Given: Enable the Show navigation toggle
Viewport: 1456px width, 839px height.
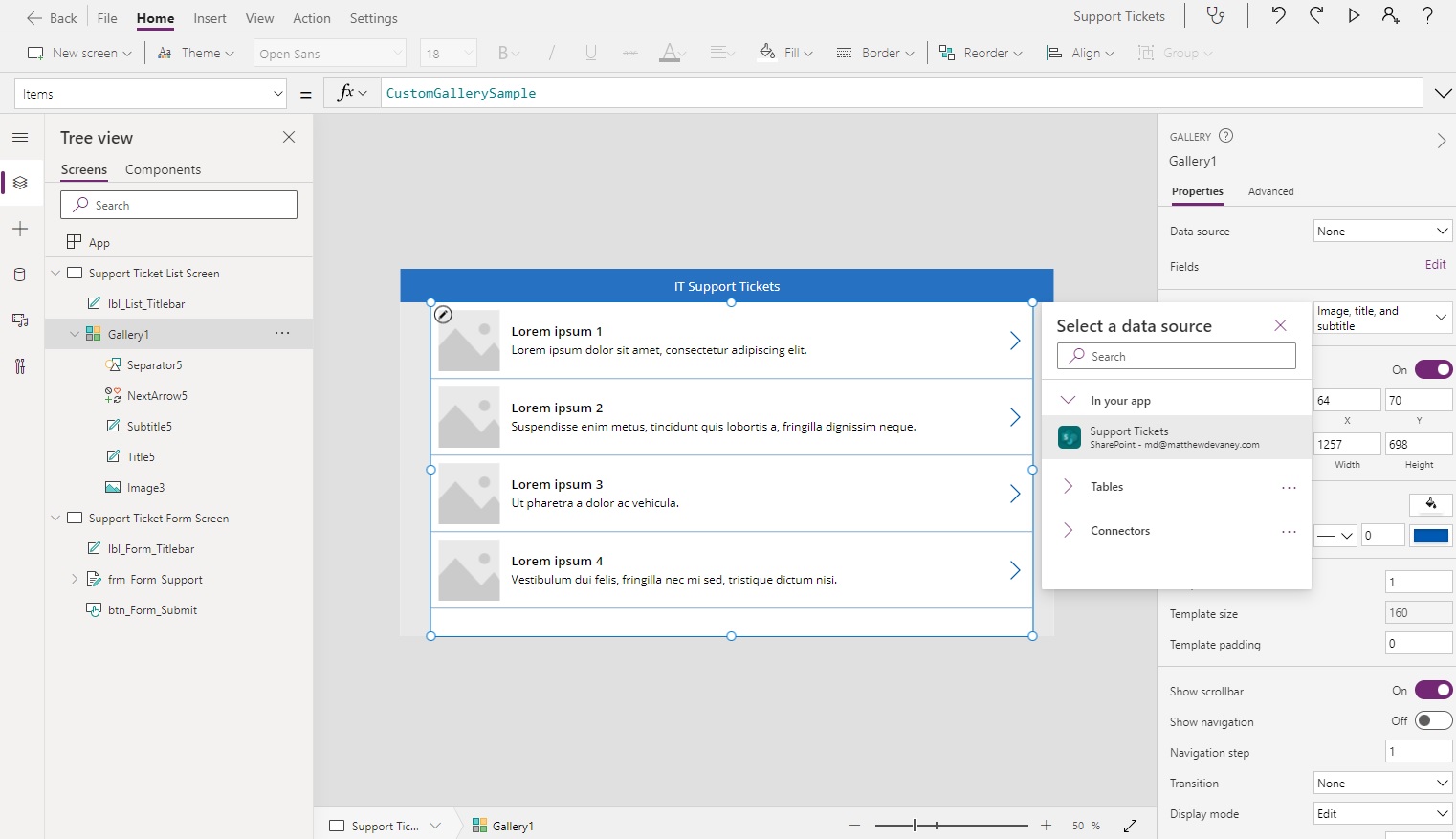Looking at the screenshot, I should point(1432,720).
